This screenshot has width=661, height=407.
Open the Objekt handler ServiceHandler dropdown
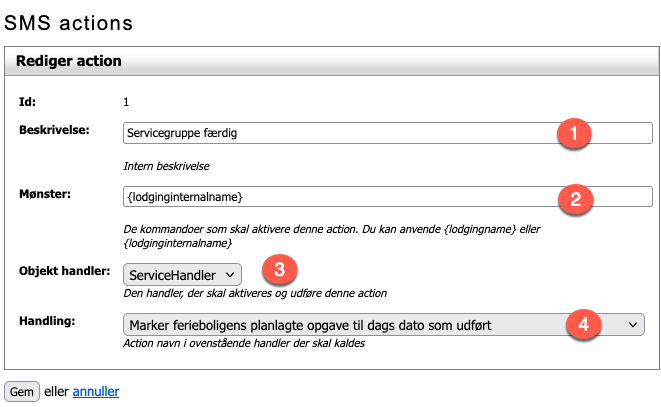183,275
